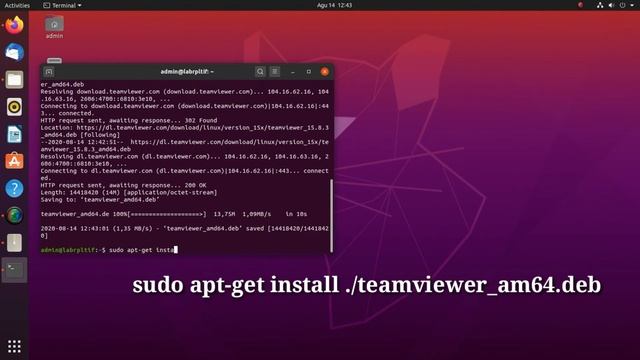The width and height of the screenshot is (640, 360).
Task: Click the red recording indicator in top bar
Action: 580,5
